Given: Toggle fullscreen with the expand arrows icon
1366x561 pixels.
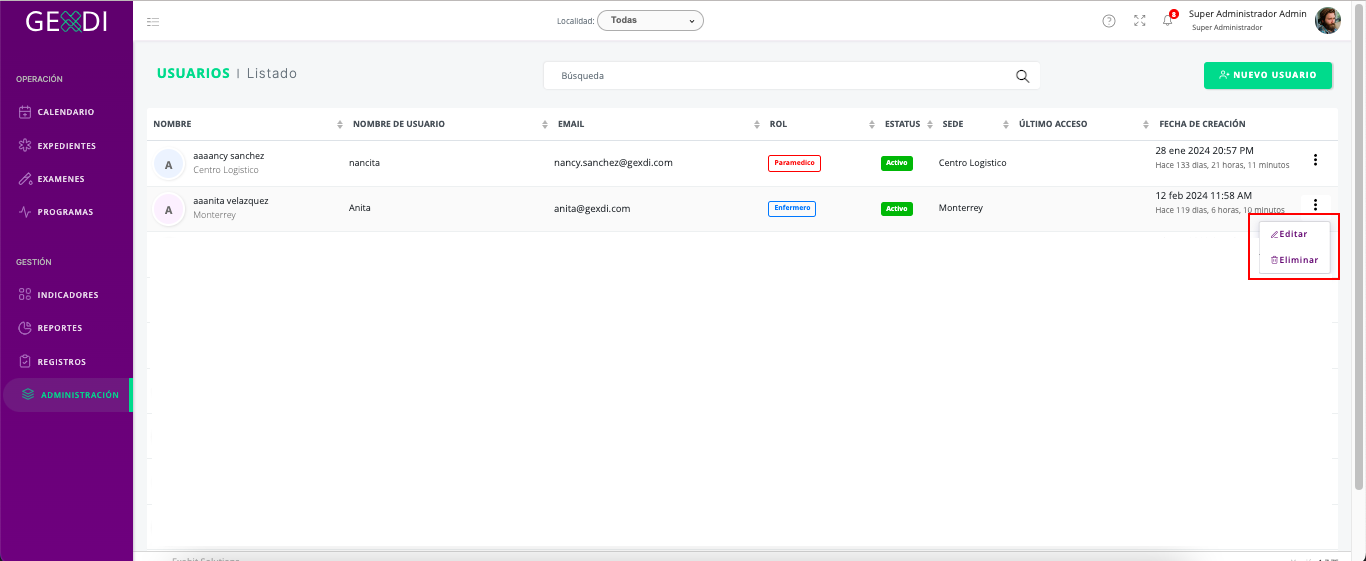Looking at the screenshot, I should click(1139, 21).
